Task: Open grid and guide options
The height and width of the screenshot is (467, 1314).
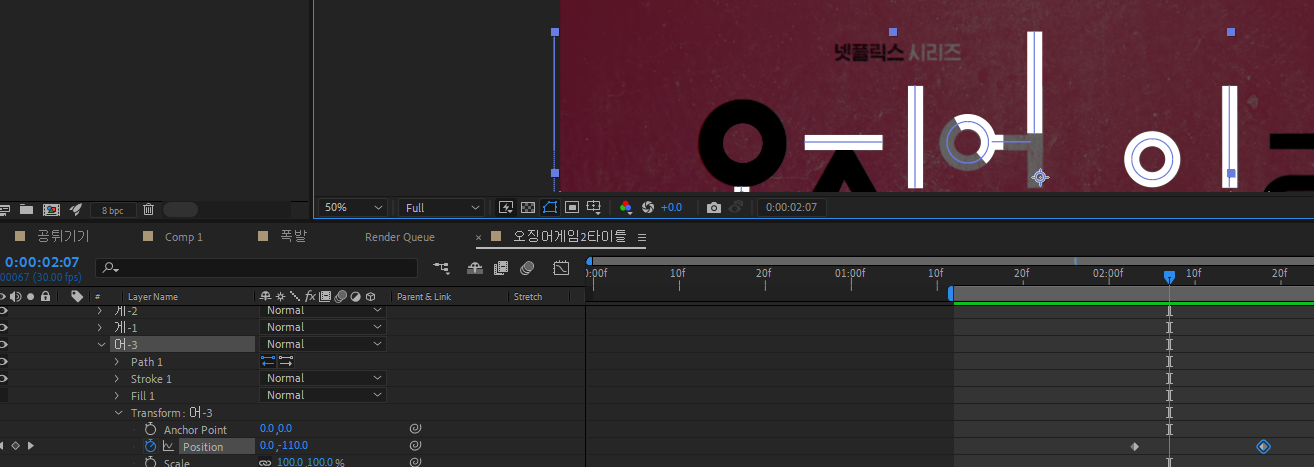Action: point(595,207)
